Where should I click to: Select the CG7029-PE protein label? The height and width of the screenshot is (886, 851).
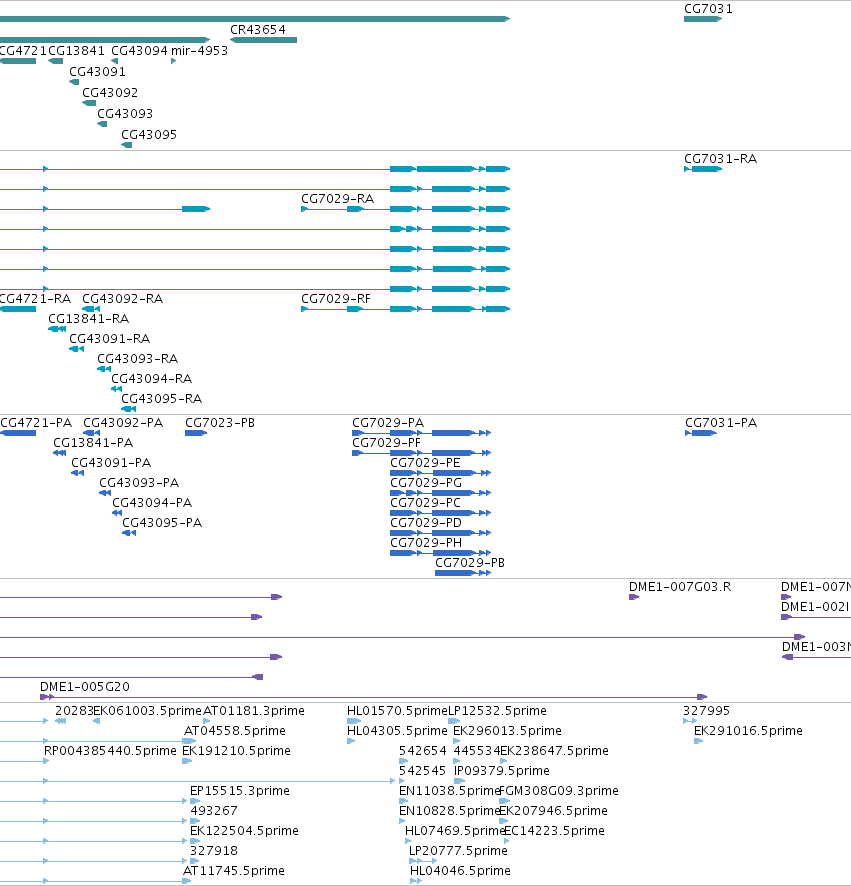click(x=425, y=463)
